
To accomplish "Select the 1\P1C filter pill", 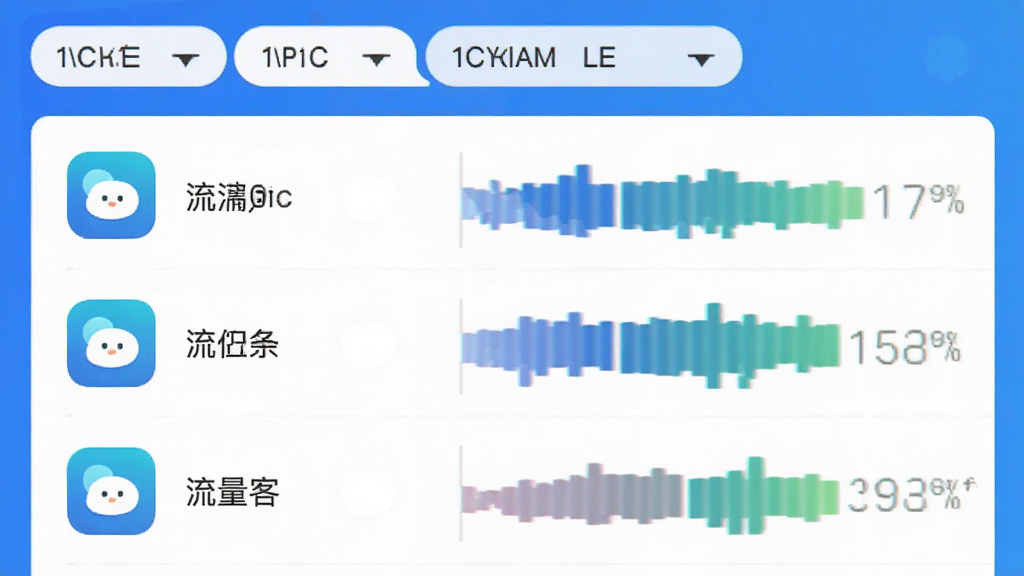I will [x=325, y=57].
